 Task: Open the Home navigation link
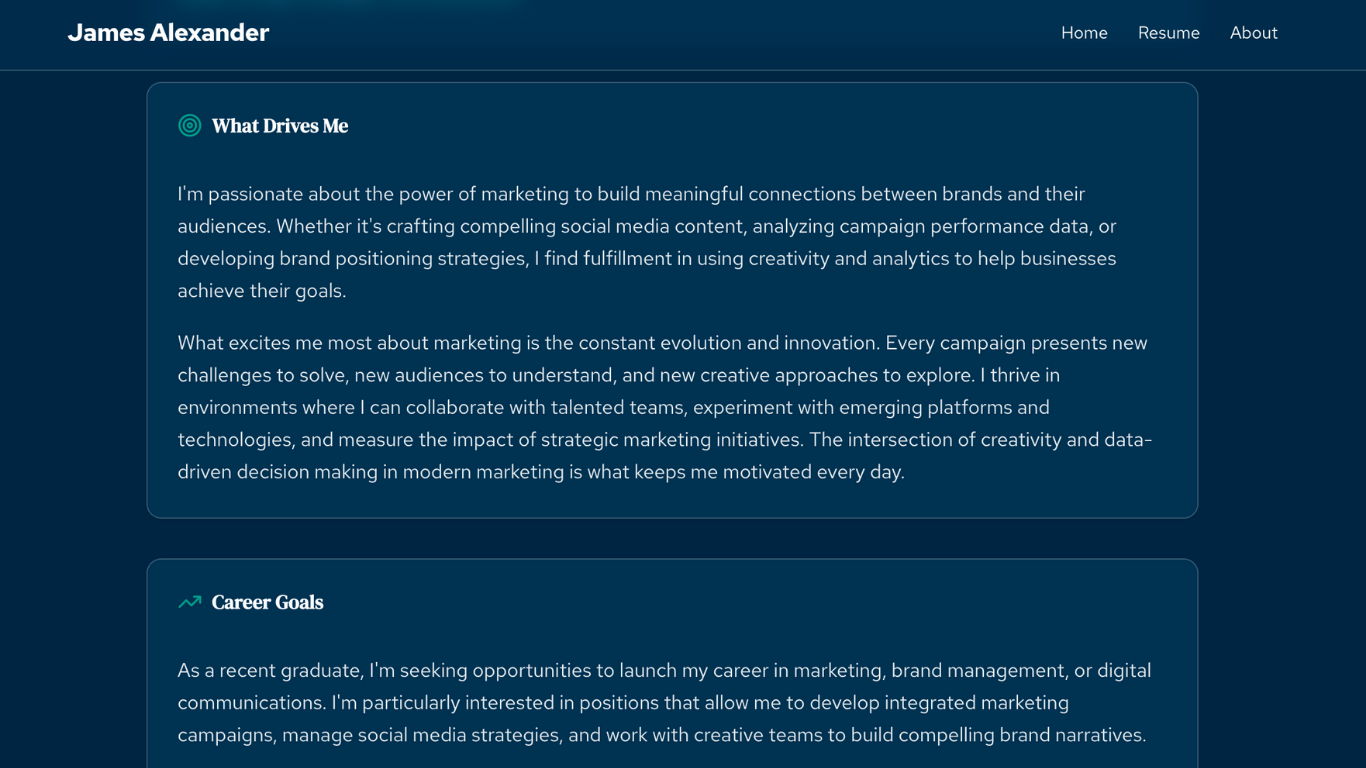[x=1084, y=32]
